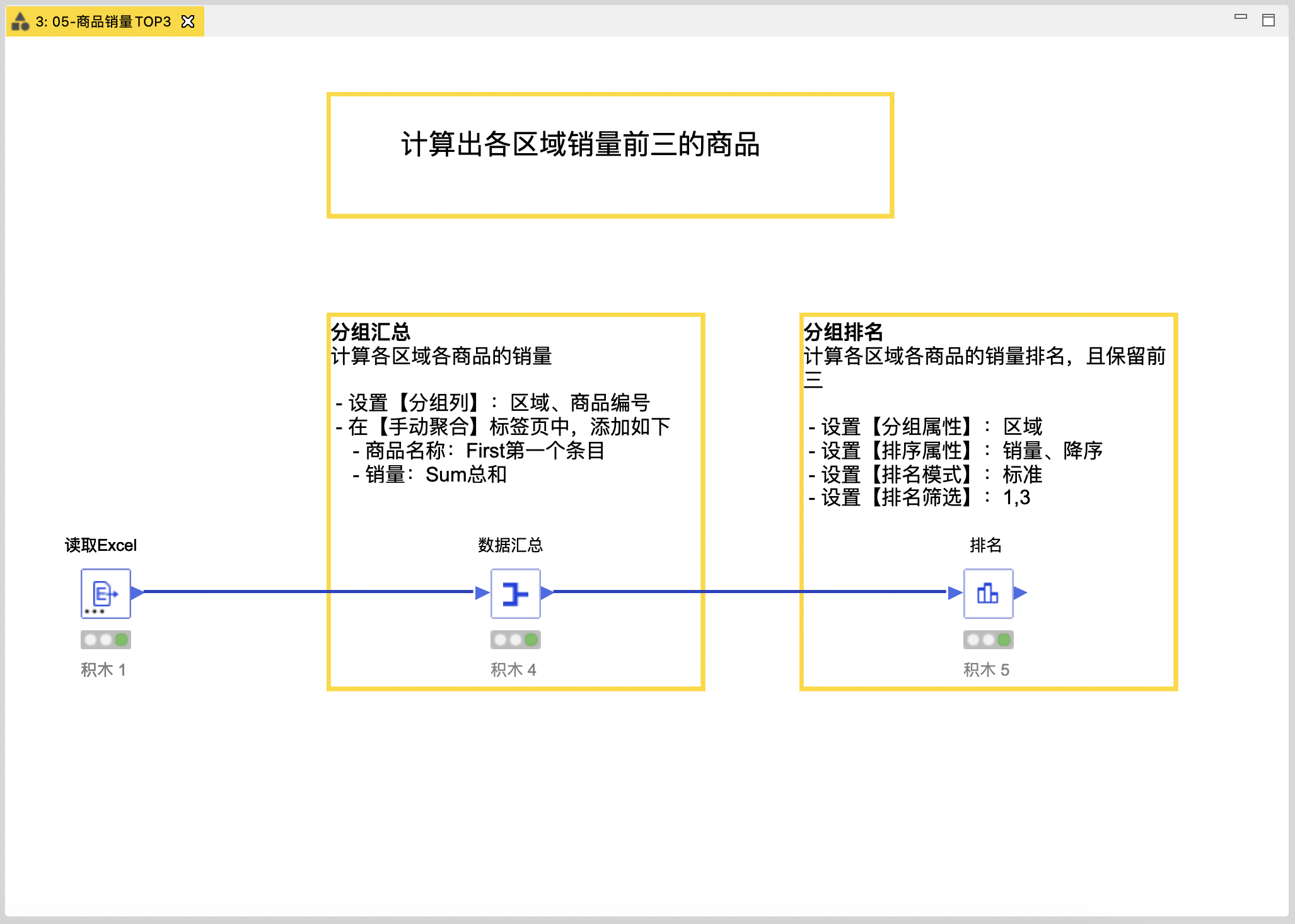Viewport: 1295px width, 924px height.
Task: Click the 积木 4 node label
Action: click(x=513, y=669)
